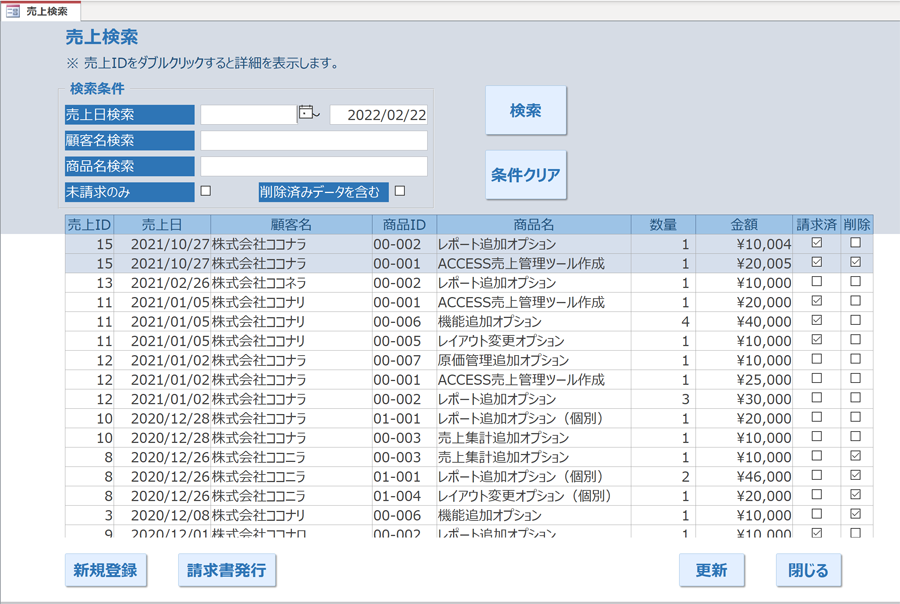
Task: Toggle 請求済 checkbox for 2021/02/26 row
Action: click(x=817, y=281)
